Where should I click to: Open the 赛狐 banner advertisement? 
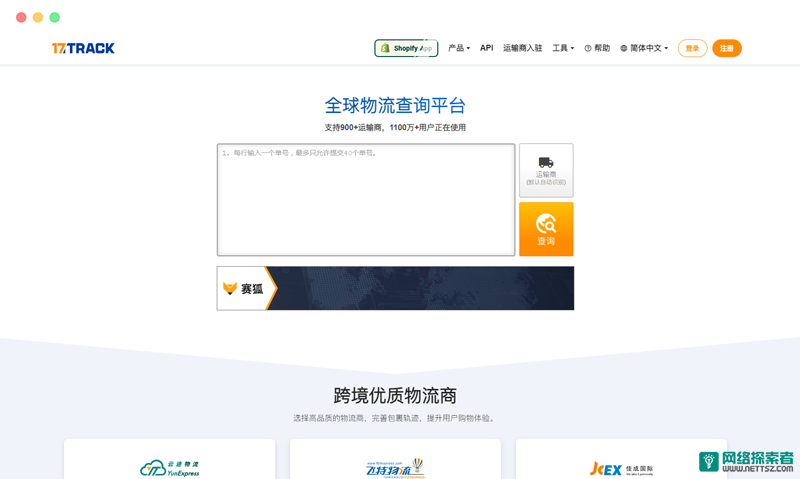click(x=395, y=288)
